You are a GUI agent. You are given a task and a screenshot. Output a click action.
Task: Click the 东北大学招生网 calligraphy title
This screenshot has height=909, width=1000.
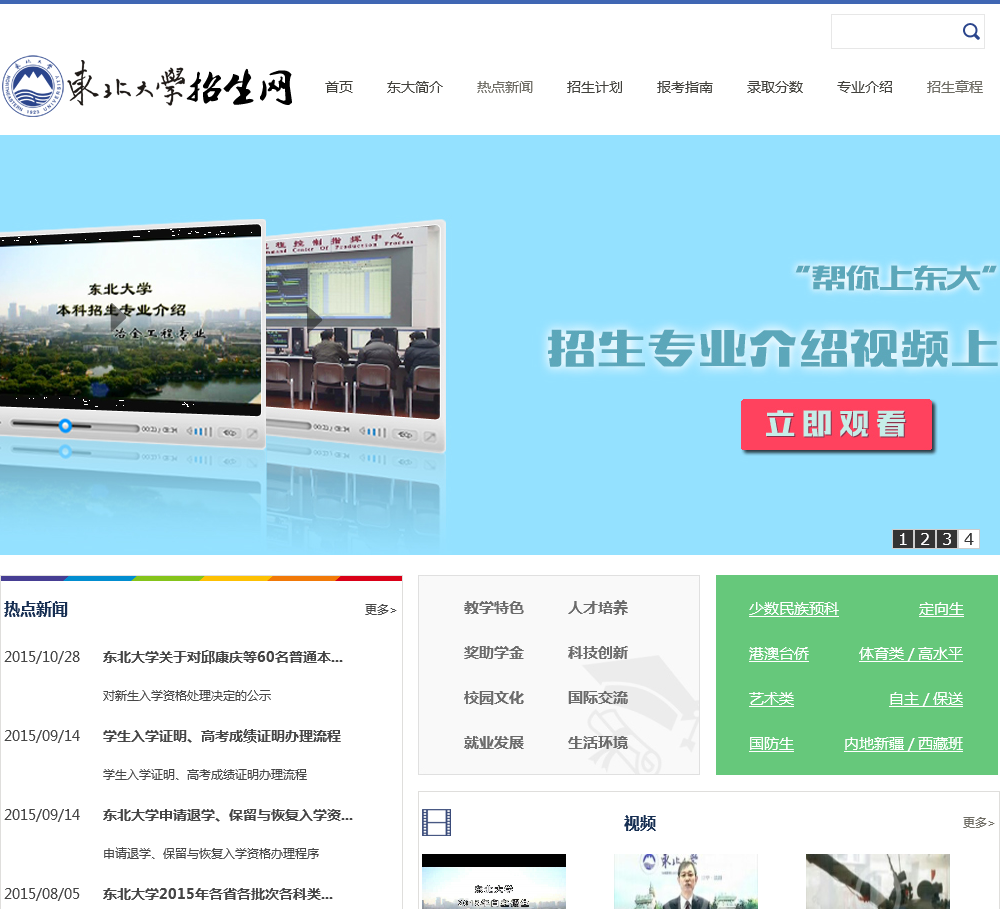coord(180,84)
